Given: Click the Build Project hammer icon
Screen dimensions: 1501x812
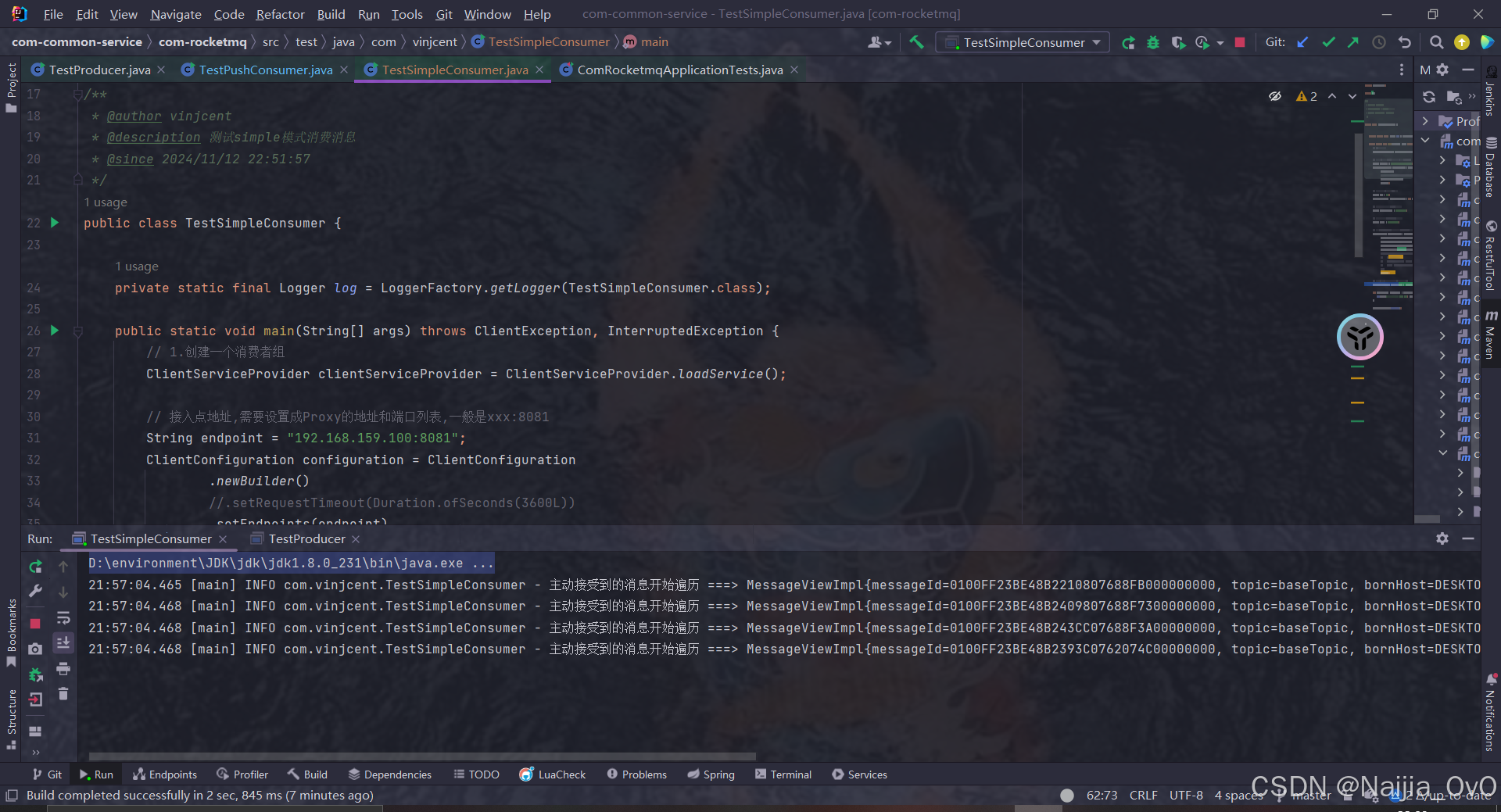Looking at the screenshot, I should point(916,42).
